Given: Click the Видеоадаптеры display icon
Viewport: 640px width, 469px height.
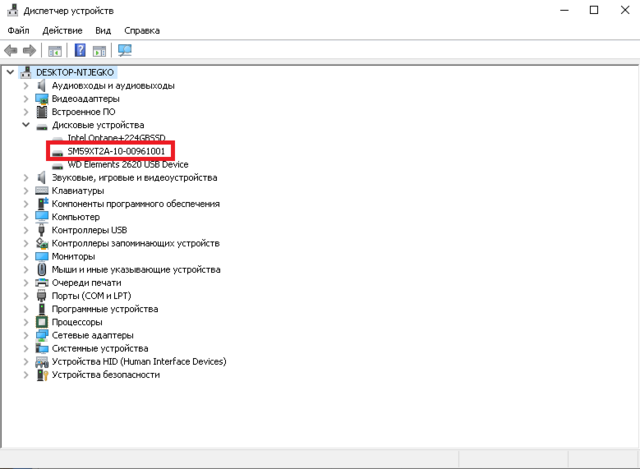Looking at the screenshot, I should click(42, 99).
